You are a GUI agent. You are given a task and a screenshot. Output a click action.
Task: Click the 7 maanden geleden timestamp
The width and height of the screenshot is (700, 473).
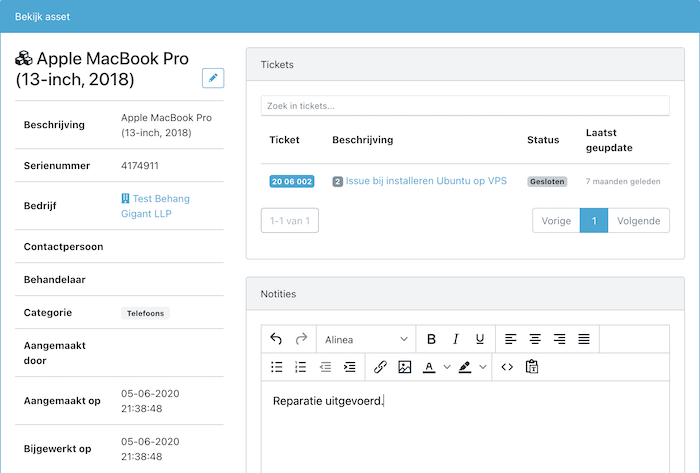623,181
